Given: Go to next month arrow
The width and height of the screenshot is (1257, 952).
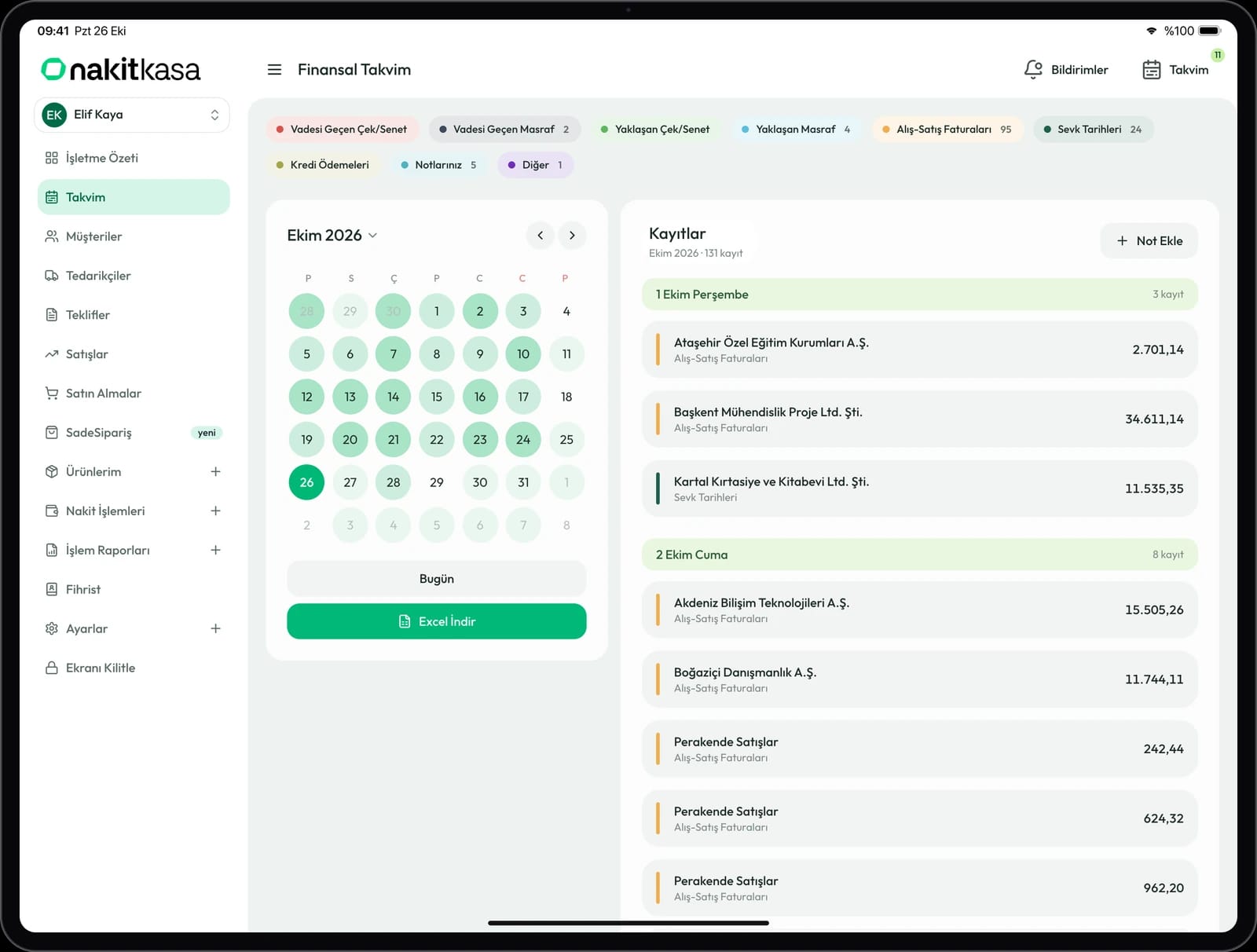Looking at the screenshot, I should [572, 236].
